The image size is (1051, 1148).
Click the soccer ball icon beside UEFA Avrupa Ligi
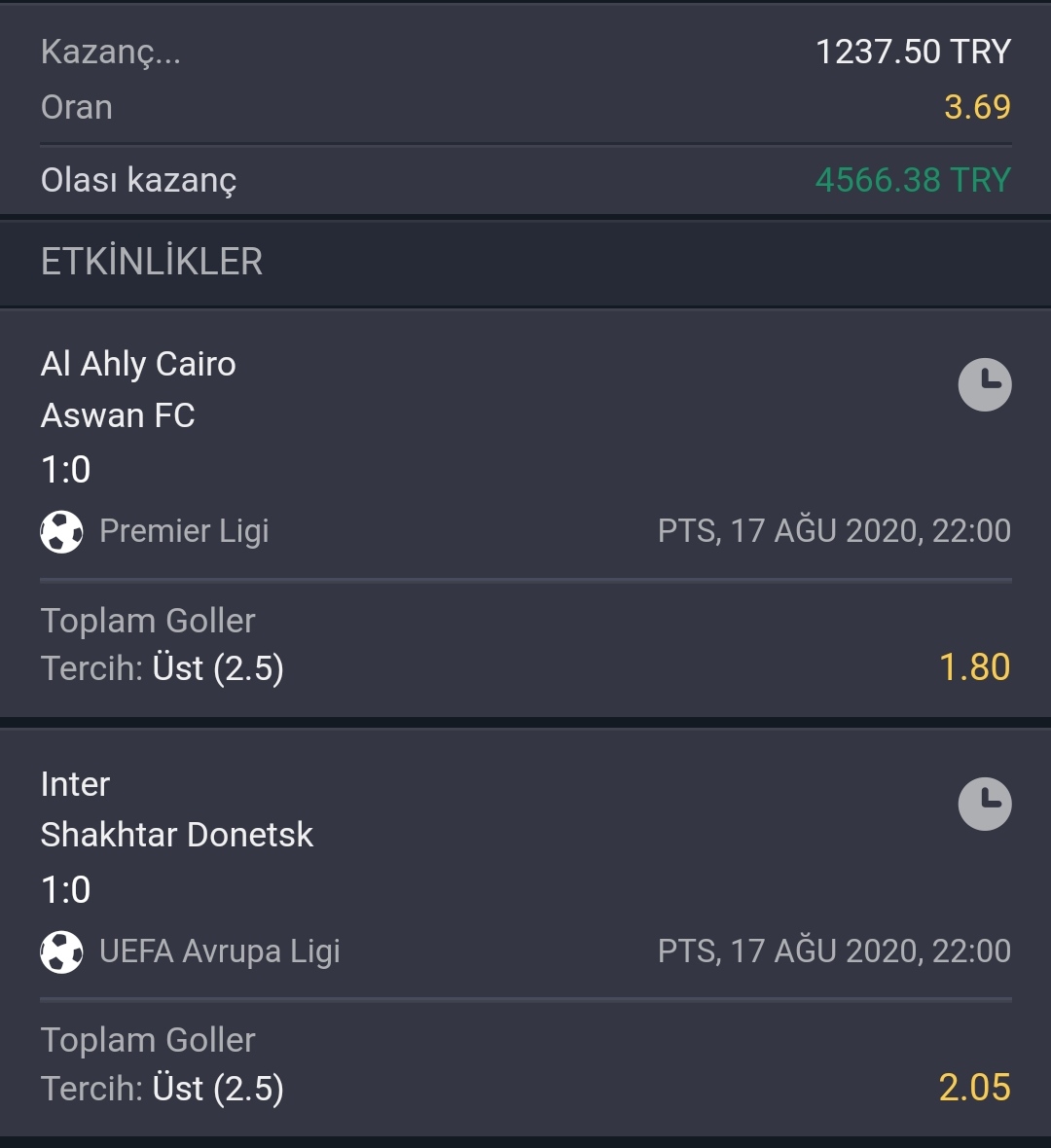61,951
